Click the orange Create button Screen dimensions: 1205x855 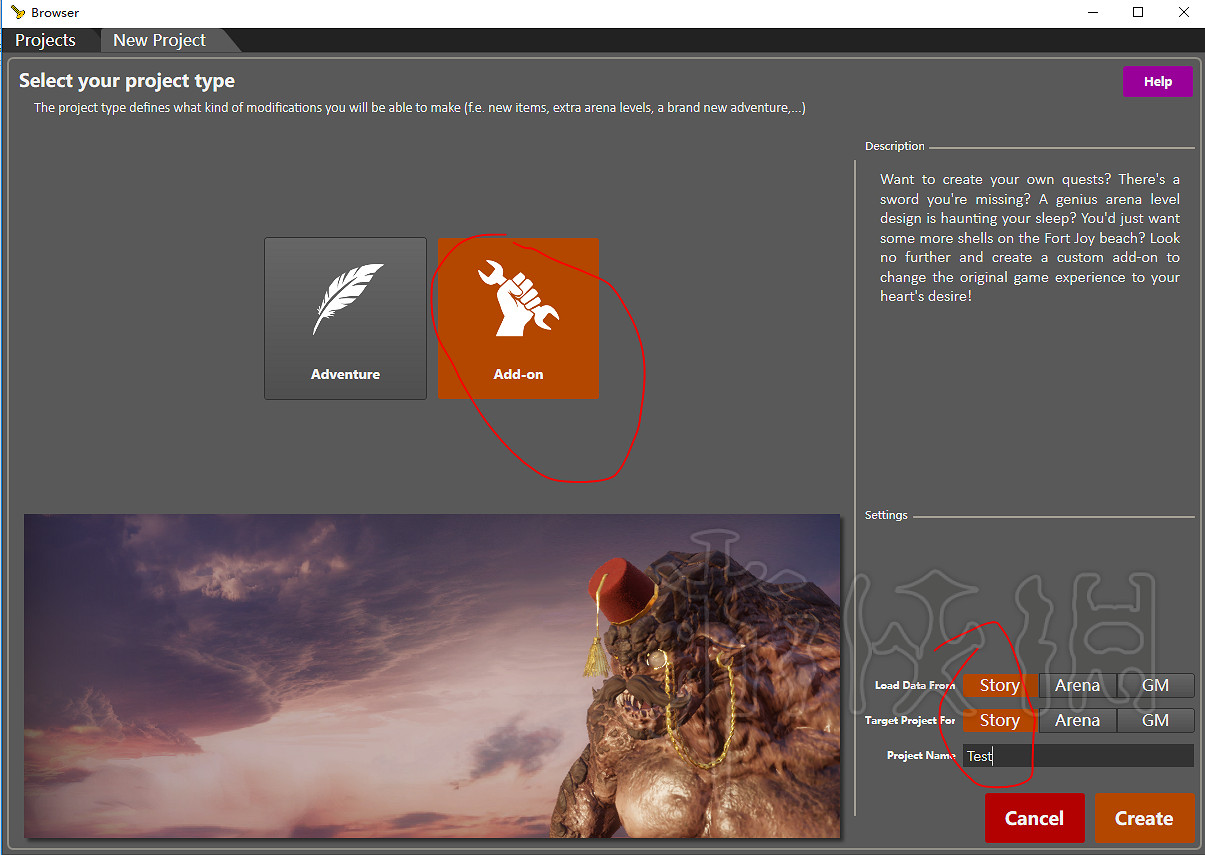pyautogui.click(x=1144, y=818)
